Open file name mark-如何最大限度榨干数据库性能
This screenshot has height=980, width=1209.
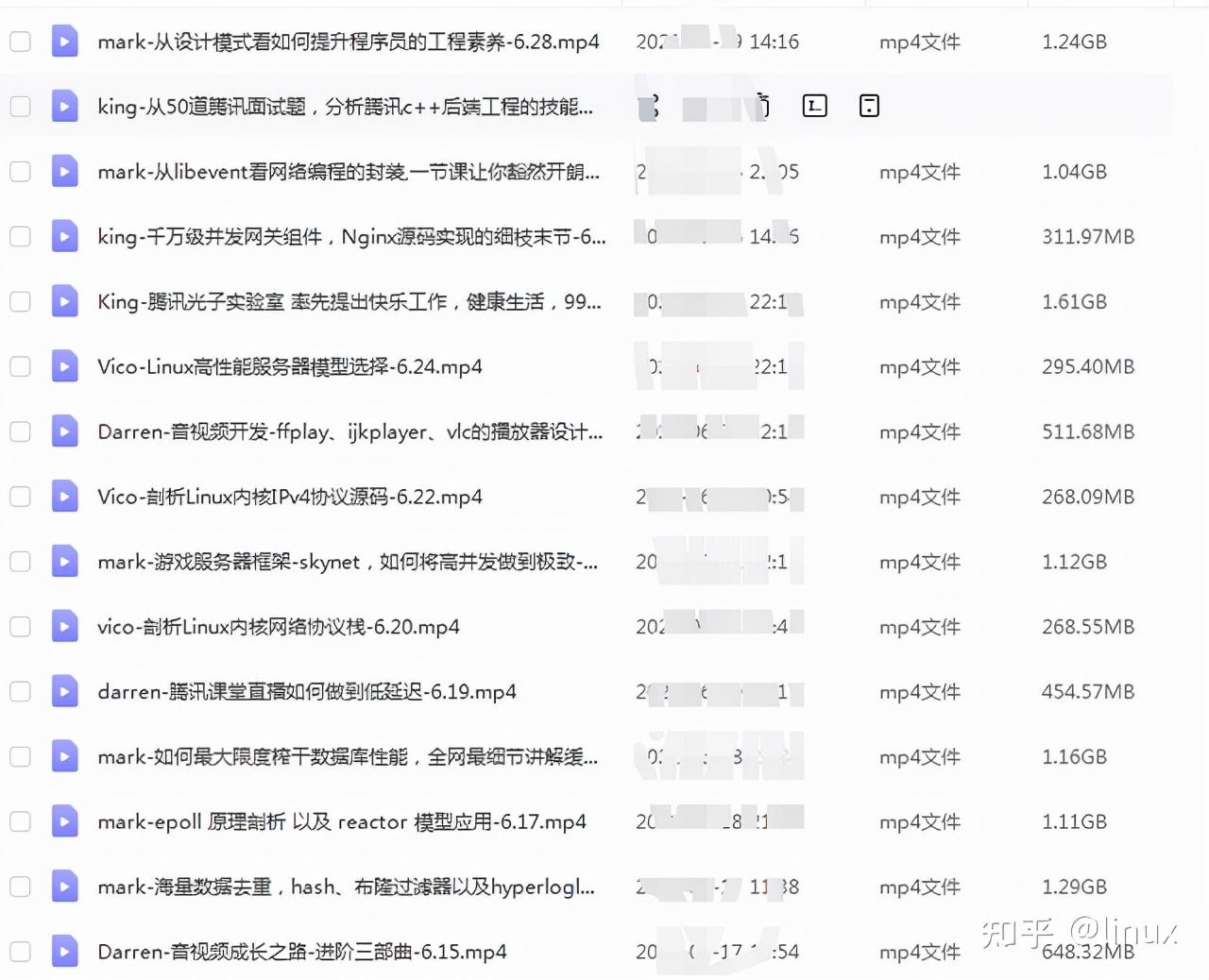(348, 757)
